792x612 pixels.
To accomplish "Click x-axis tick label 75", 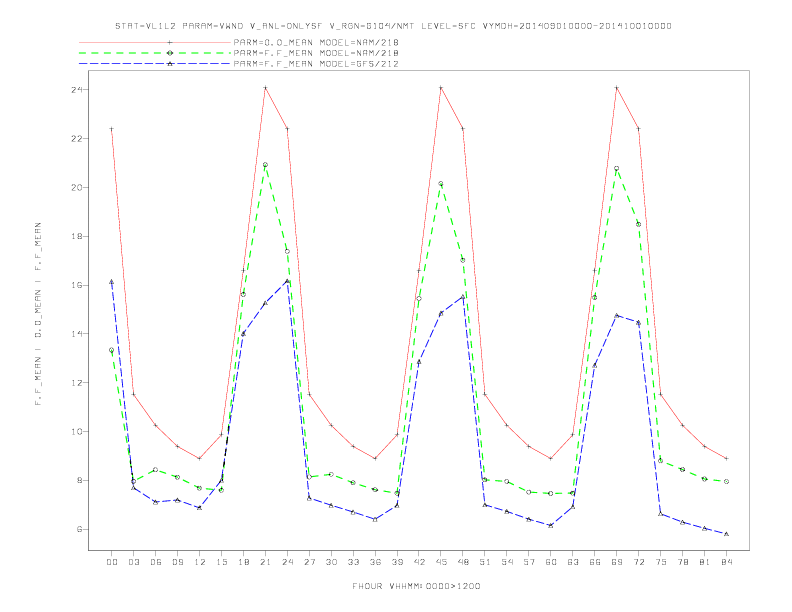I will [661, 562].
